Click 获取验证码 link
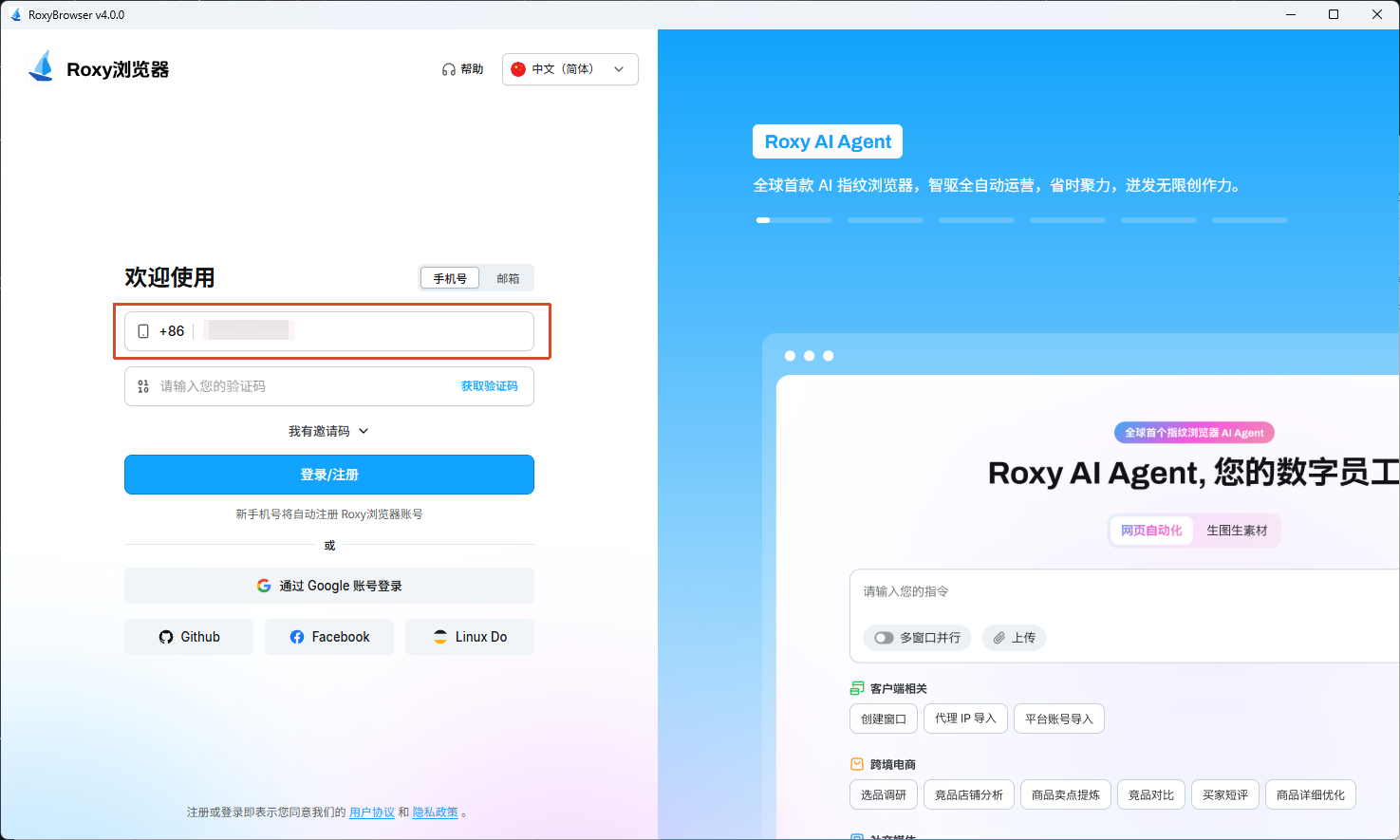This screenshot has height=840, width=1400. pyautogui.click(x=490, y=386)
